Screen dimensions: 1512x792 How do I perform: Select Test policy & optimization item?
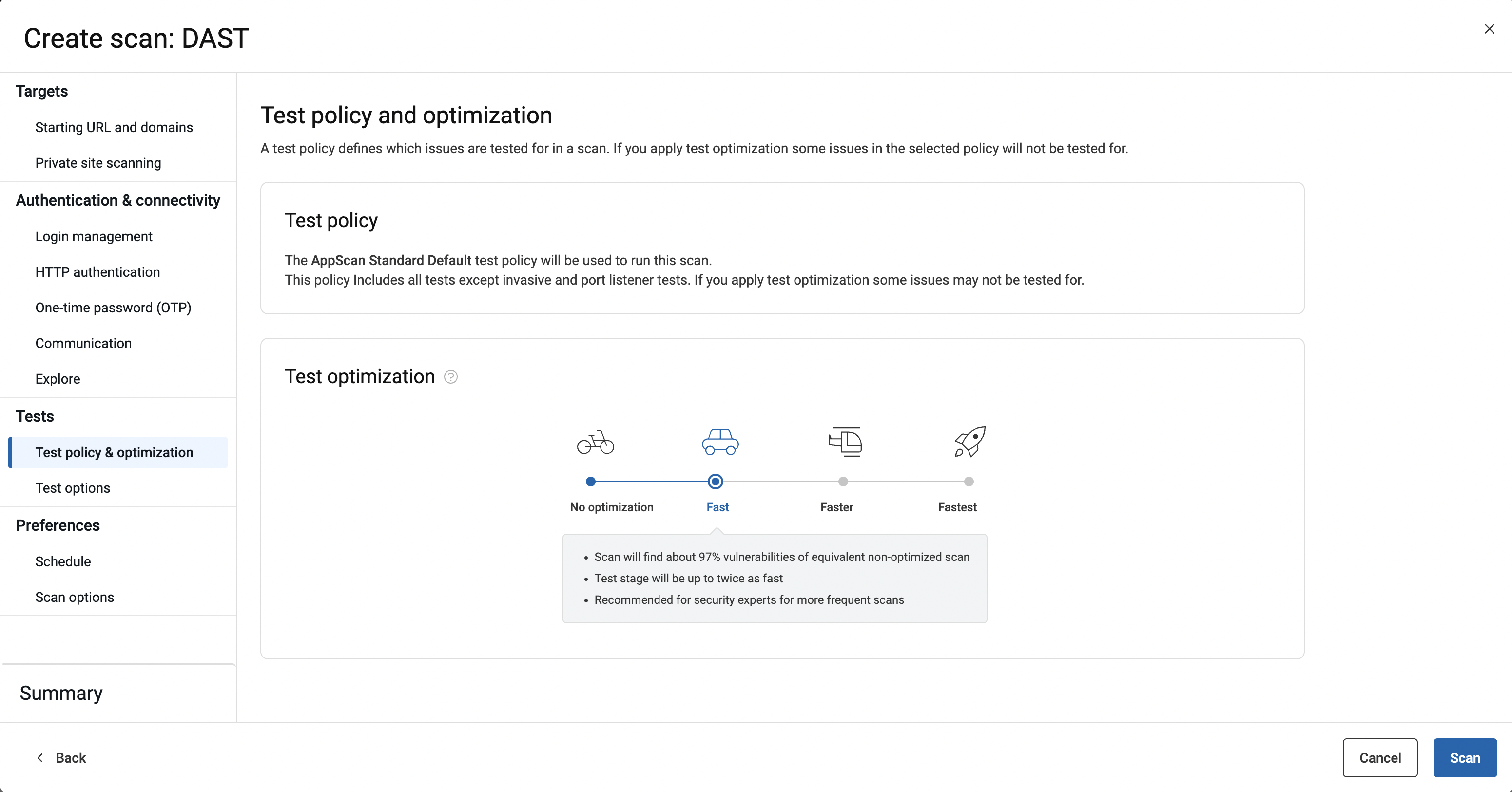point(118,453)
